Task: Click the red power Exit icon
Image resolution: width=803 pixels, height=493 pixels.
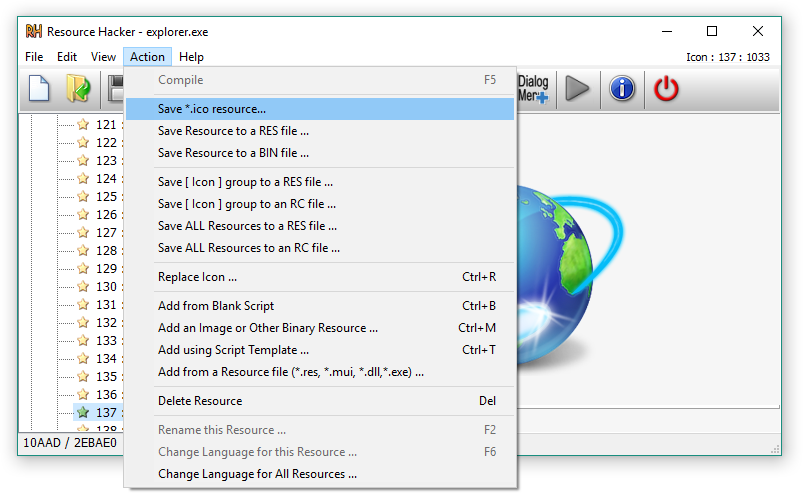Action: tap(666, 89)
